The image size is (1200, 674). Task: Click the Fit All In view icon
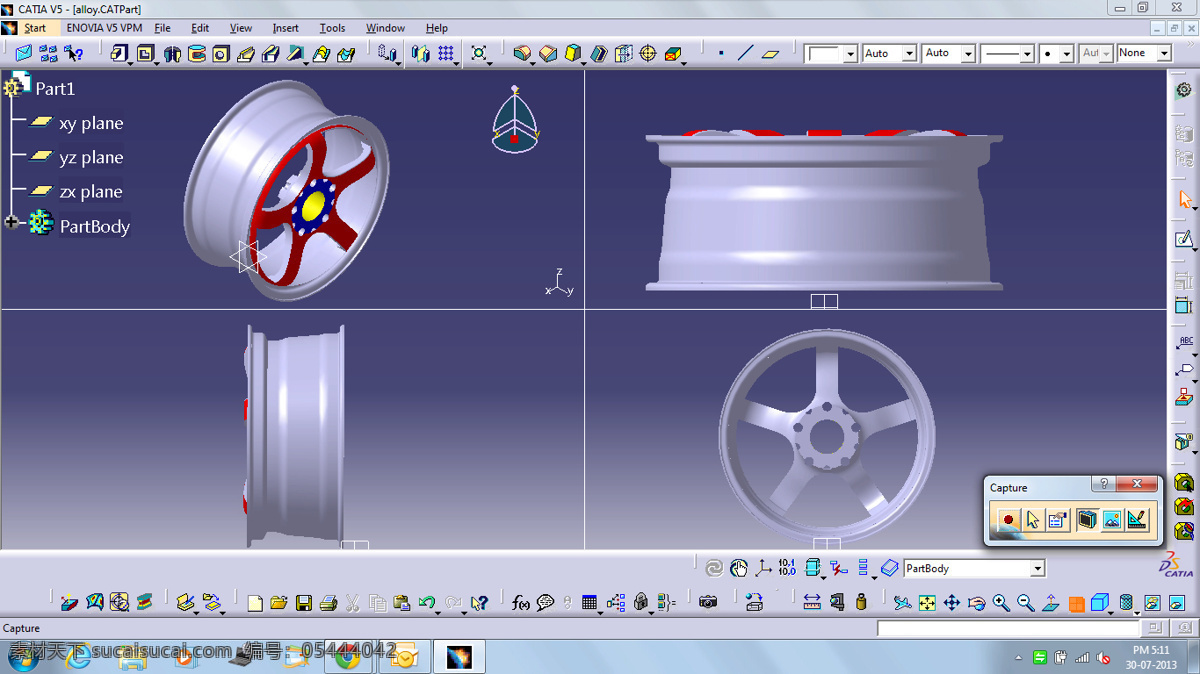click(927, 603)
